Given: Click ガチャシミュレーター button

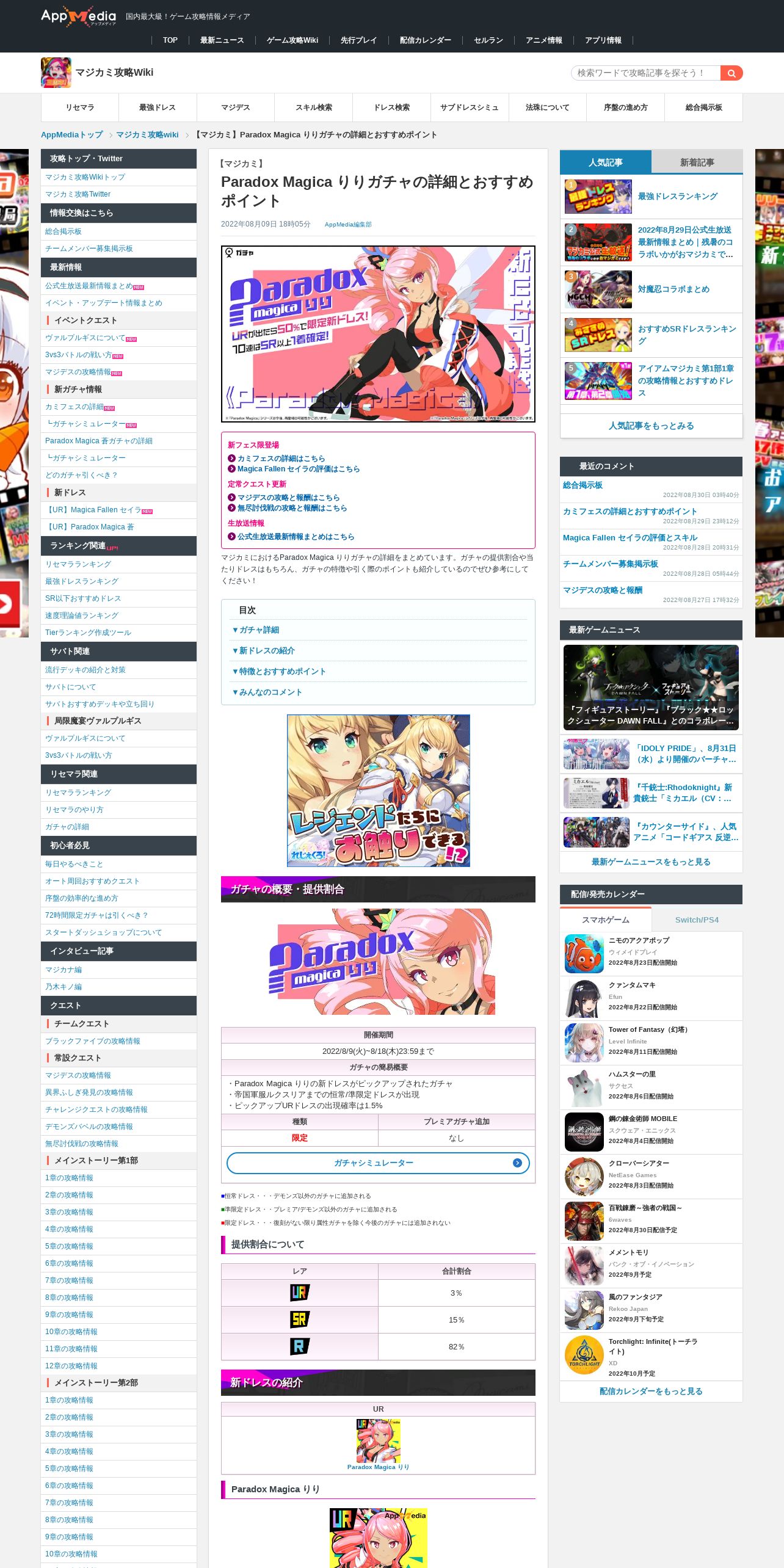Looking at the screenshot, I should pyautogui.click(x=378, y=1163).
